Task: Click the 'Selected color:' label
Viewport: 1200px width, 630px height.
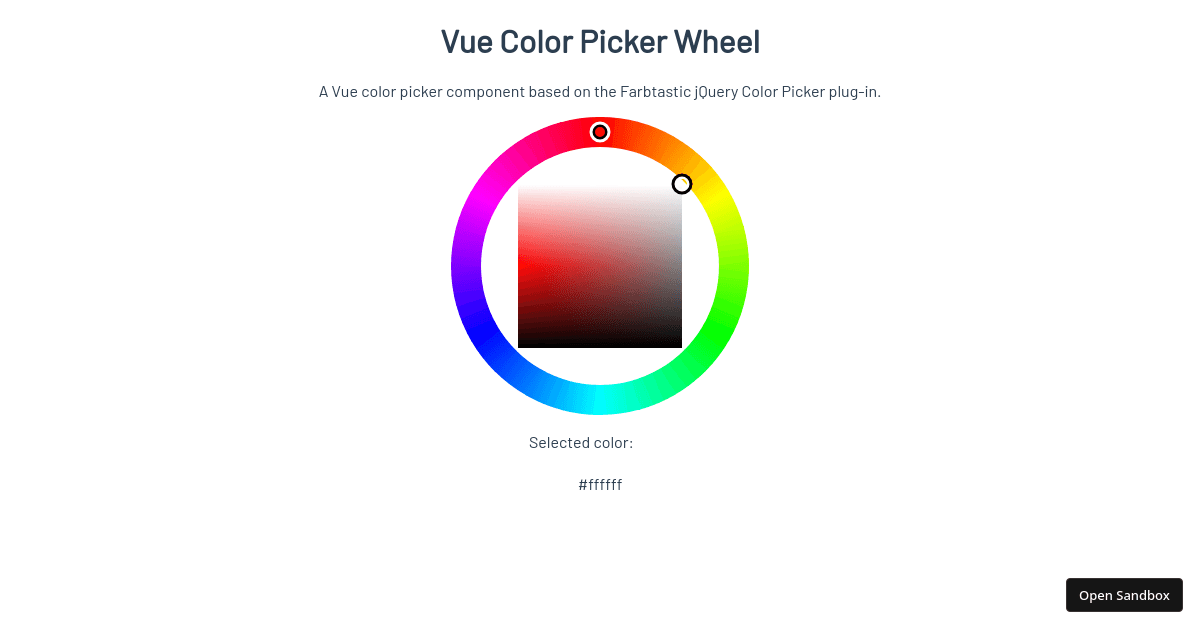Action: pyautogui.click(x=581, y=441)
